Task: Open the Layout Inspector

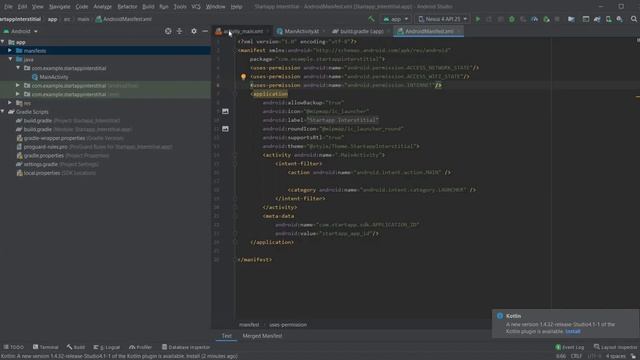Action: tap(616, 347)
